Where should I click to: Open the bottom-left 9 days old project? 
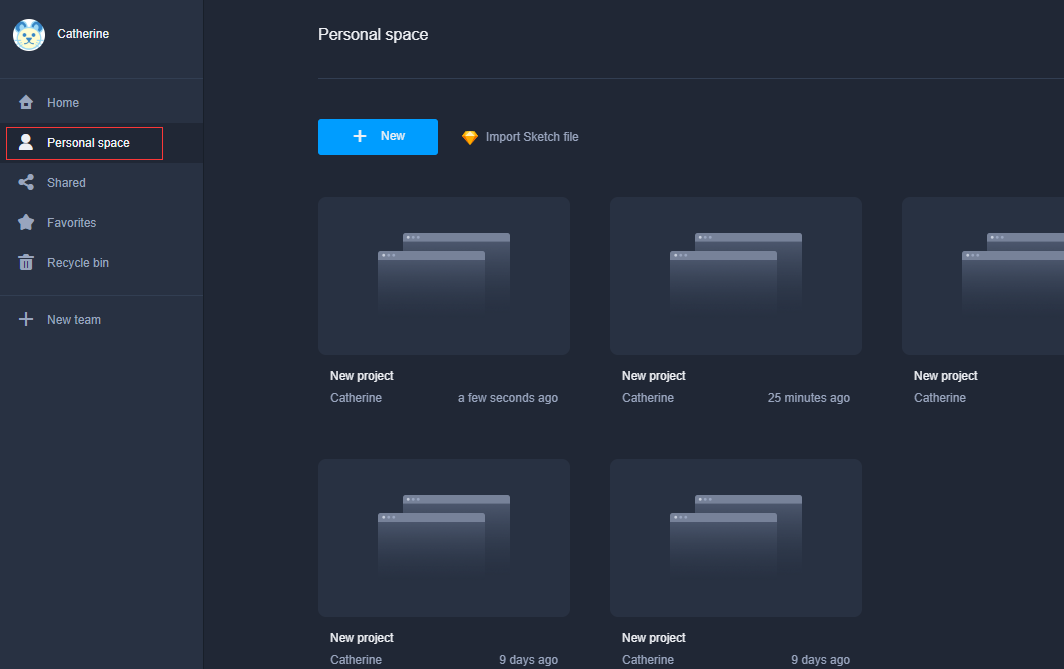(x=444, y=537)
